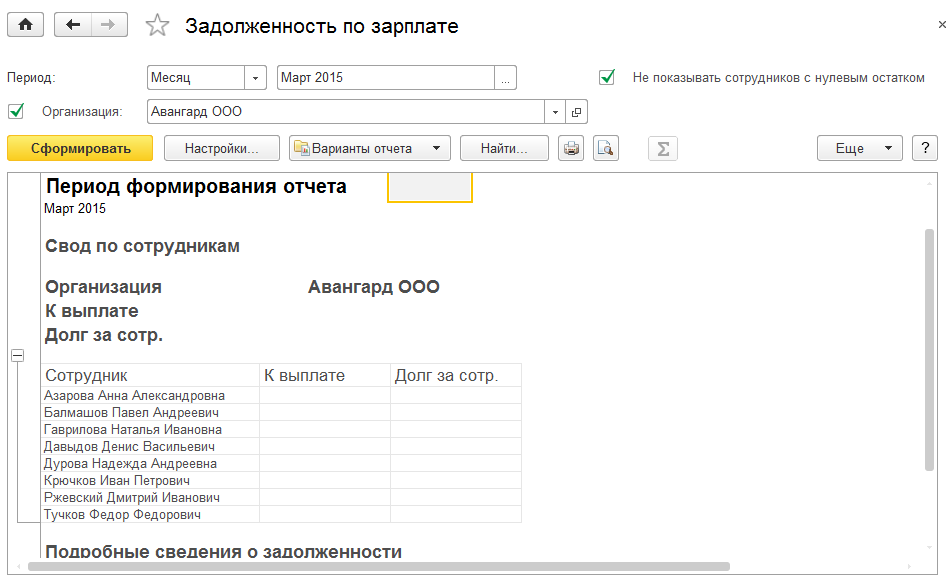Toggle the Организация checkbox
The height and width of the screenshot is (584, 952).
point(15,111)
